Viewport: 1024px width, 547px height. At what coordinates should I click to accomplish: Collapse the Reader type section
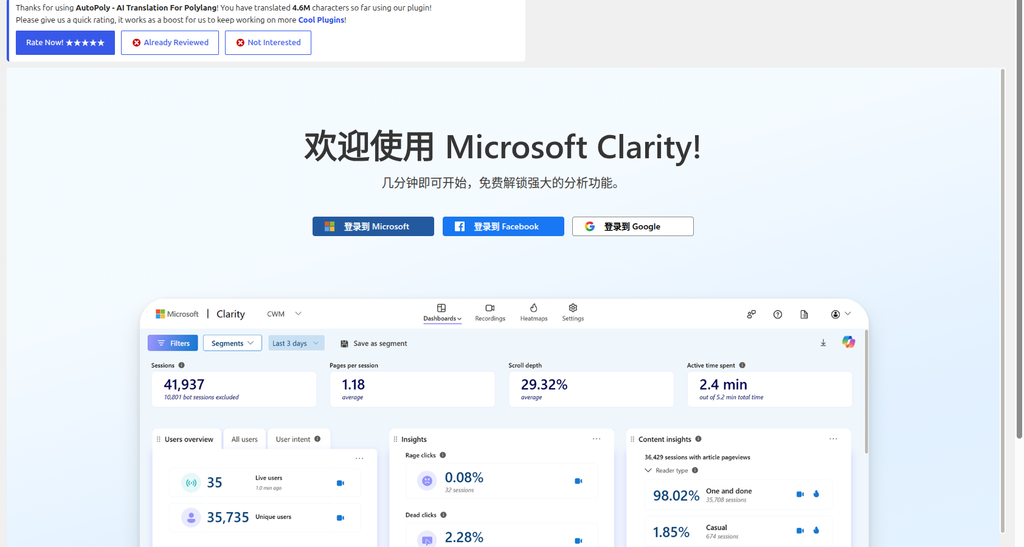648,470
